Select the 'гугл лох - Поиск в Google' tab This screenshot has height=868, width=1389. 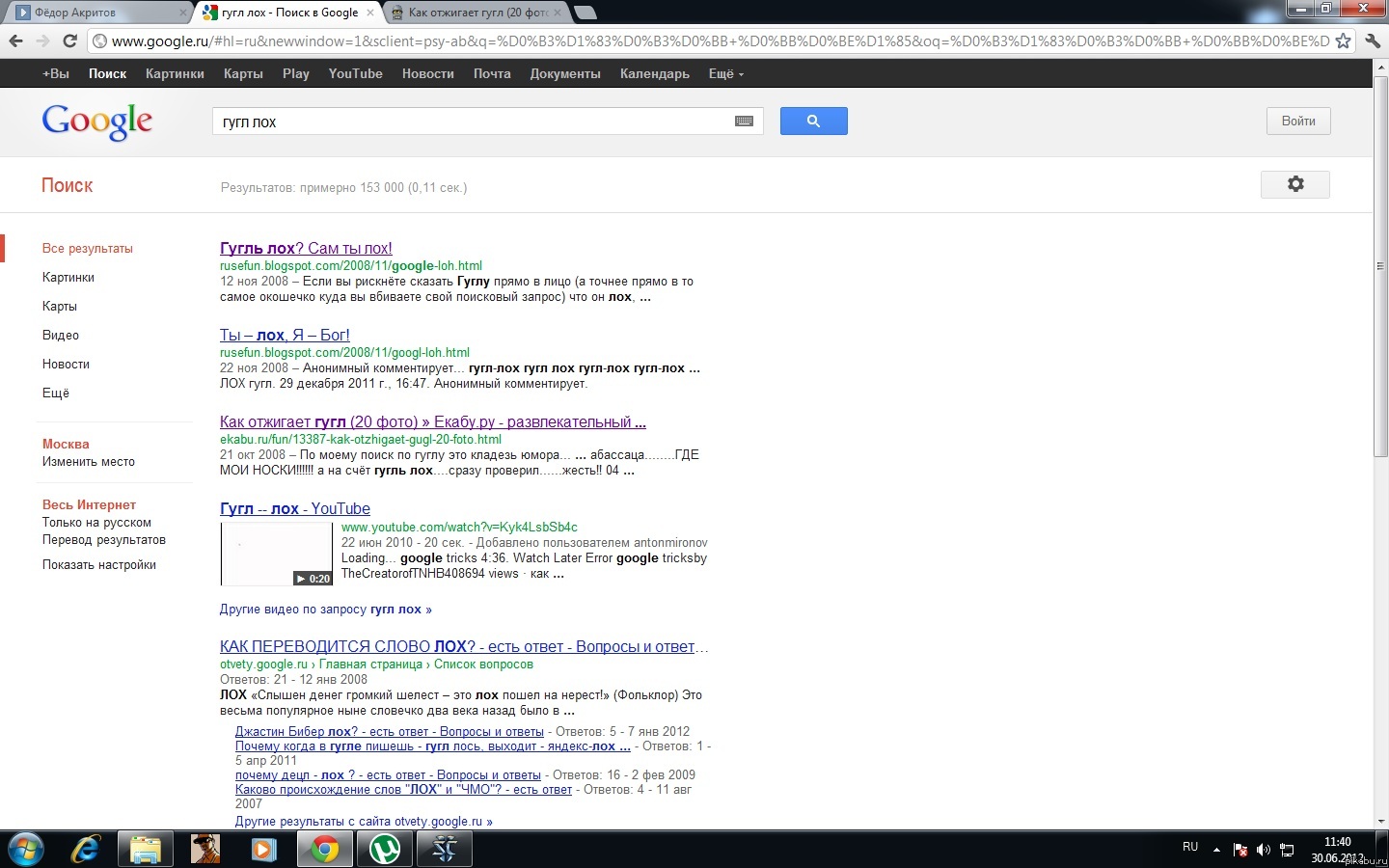click(289, 13)
